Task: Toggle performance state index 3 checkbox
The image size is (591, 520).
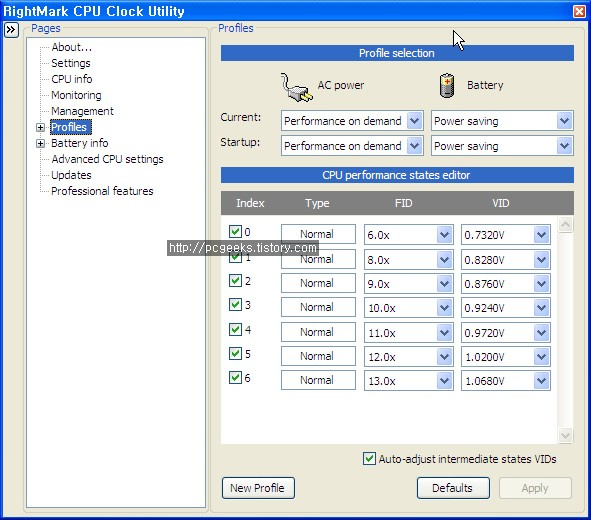Action: click(235, 304)
